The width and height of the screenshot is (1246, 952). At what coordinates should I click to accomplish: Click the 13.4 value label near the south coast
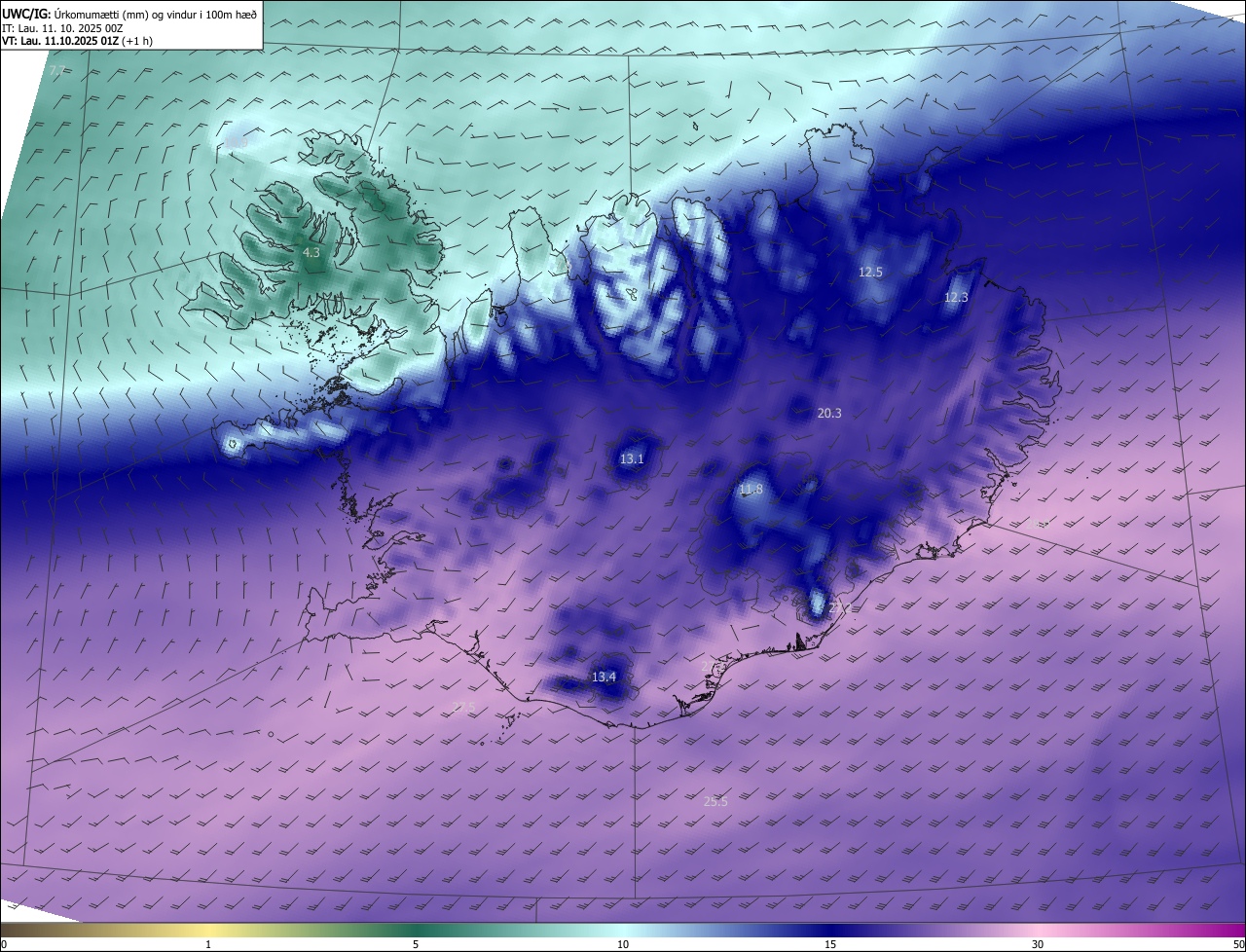pyautogui.click(x=604, y=677)
